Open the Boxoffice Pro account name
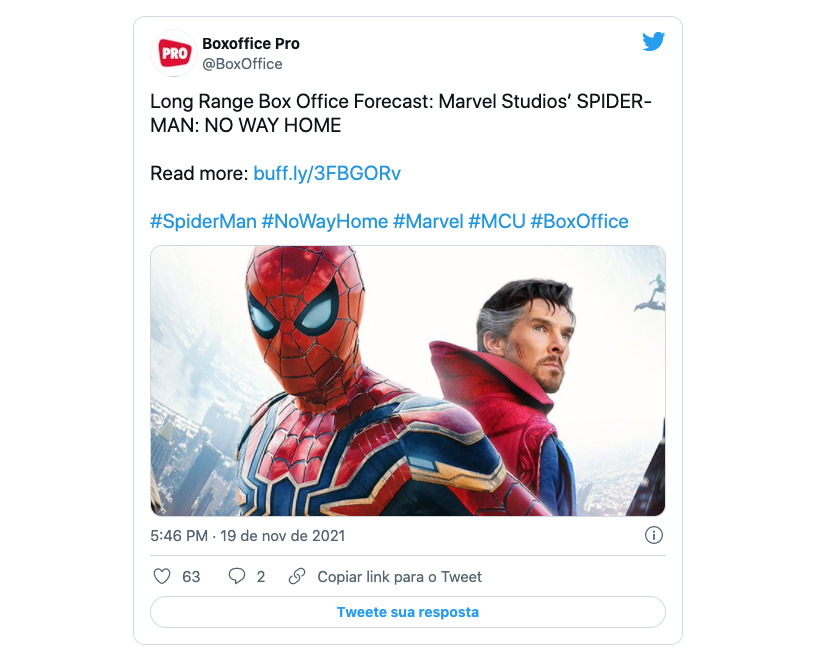The image size is (818, 657). click(251, 44)
